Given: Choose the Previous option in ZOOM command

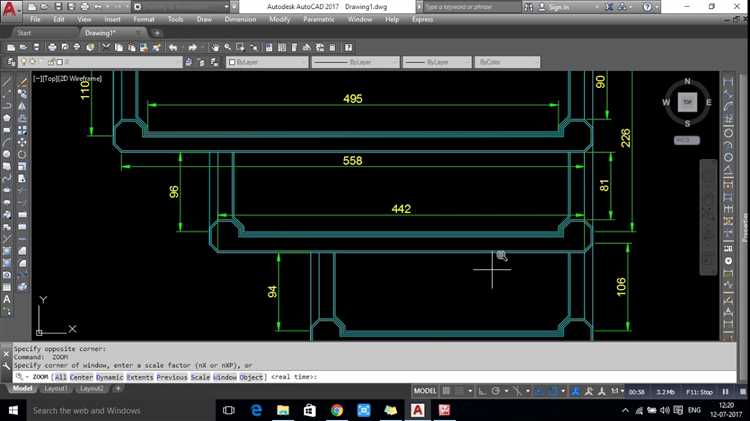Looking at the screenshot, I should click(x=171, y=377).
